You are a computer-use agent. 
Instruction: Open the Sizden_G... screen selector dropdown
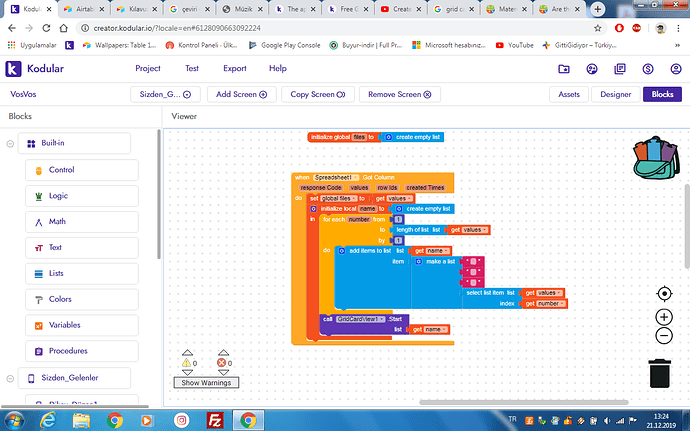(165, 94)
